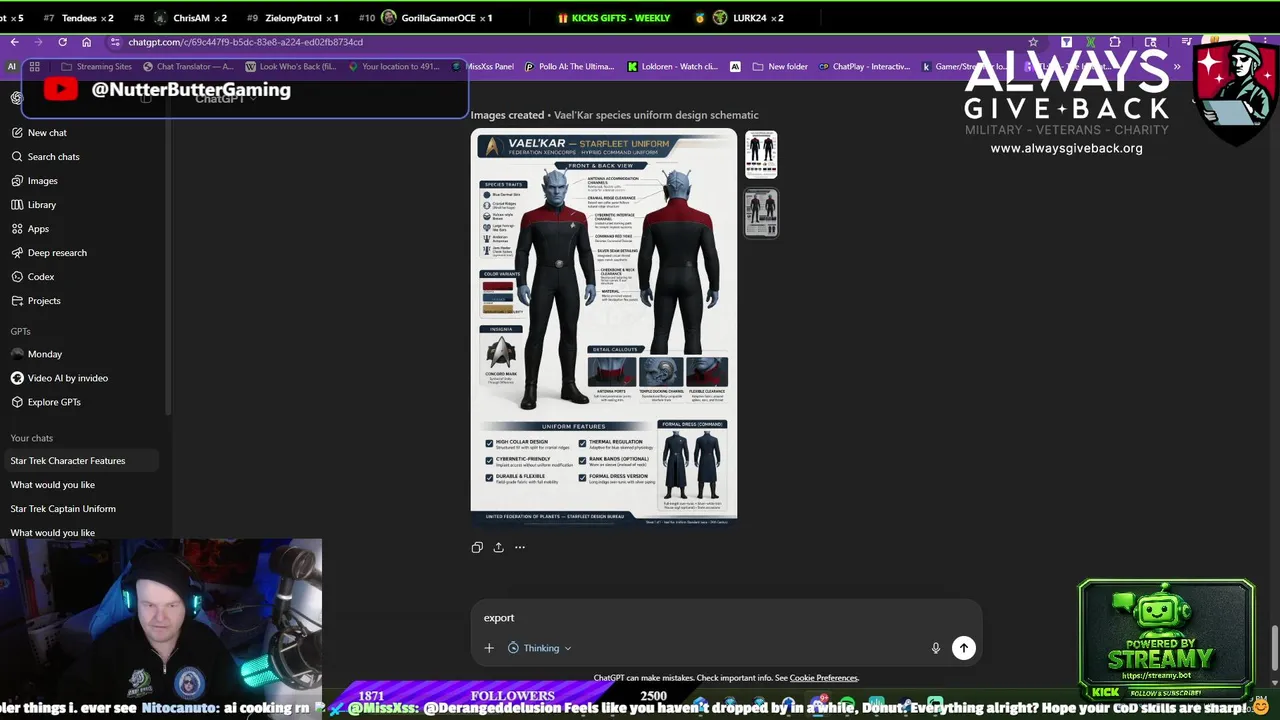Image resolution: width=1280 pixels, height=720 pixels.
Task: Open ChatPlay Interactive bookmark
Action: (x=864, y=66)
